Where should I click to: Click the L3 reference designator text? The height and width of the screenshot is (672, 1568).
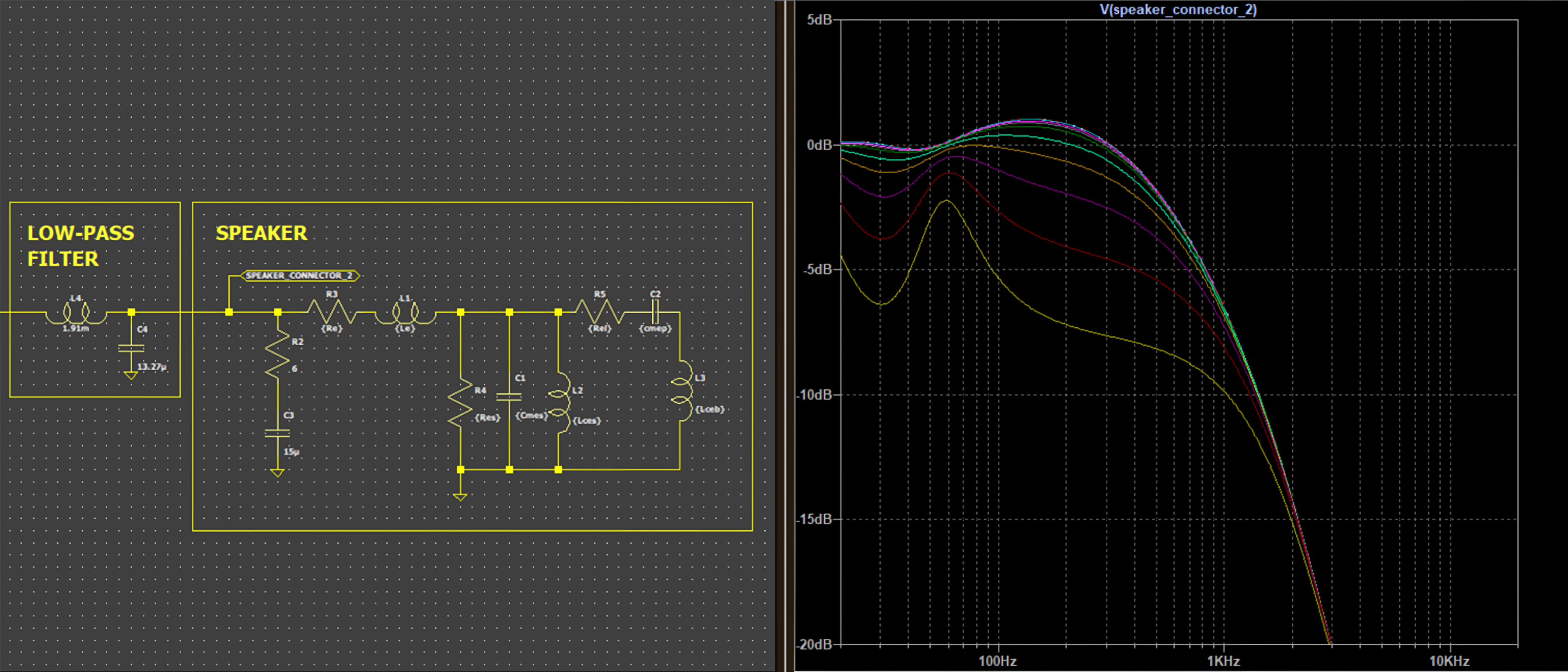click(x=700, y=378)
